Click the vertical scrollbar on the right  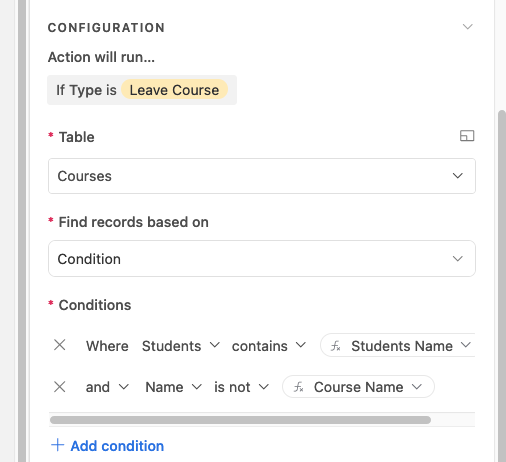click(x=501, y=286)
